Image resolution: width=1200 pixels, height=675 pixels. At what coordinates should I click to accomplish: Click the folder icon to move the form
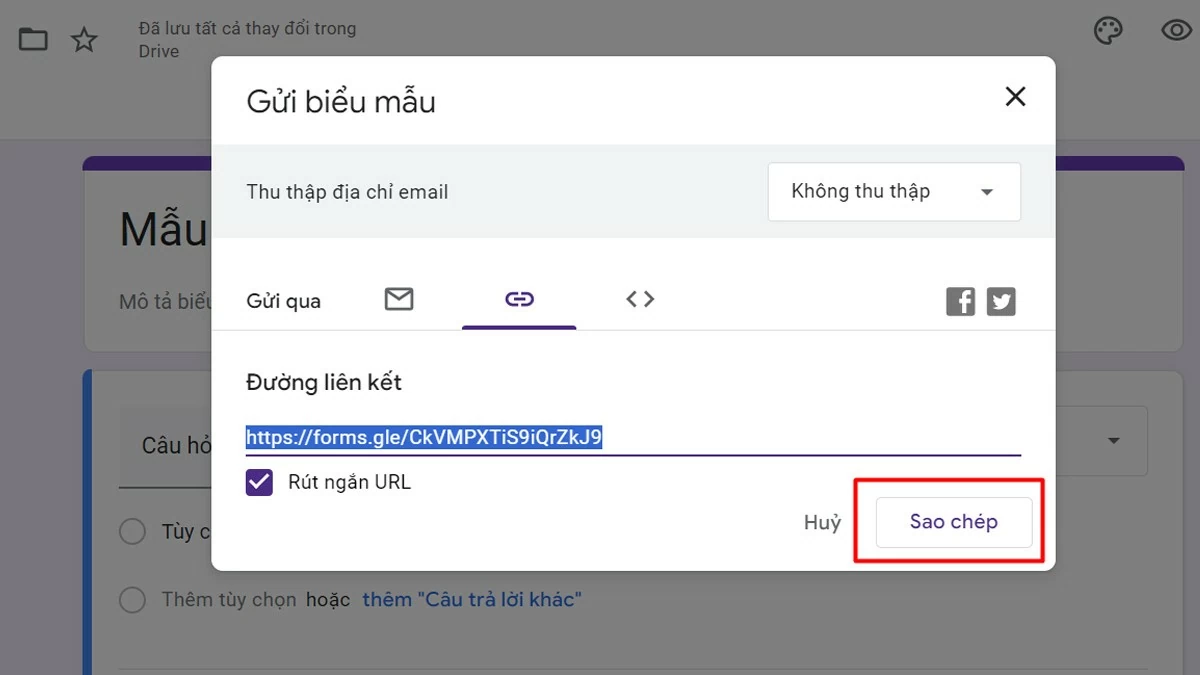pyautogui.click(x=33, y=38)
